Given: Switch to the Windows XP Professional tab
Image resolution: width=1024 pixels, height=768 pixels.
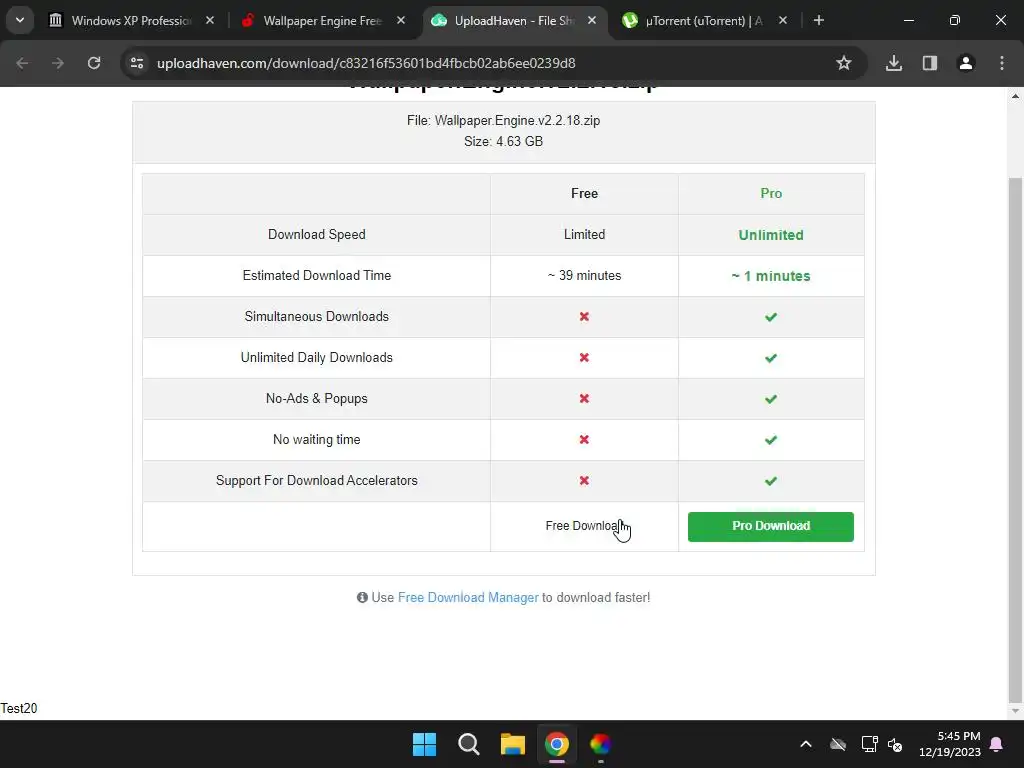Looking at the screenshot, I should pyautogui.click(x=131, y=21).
